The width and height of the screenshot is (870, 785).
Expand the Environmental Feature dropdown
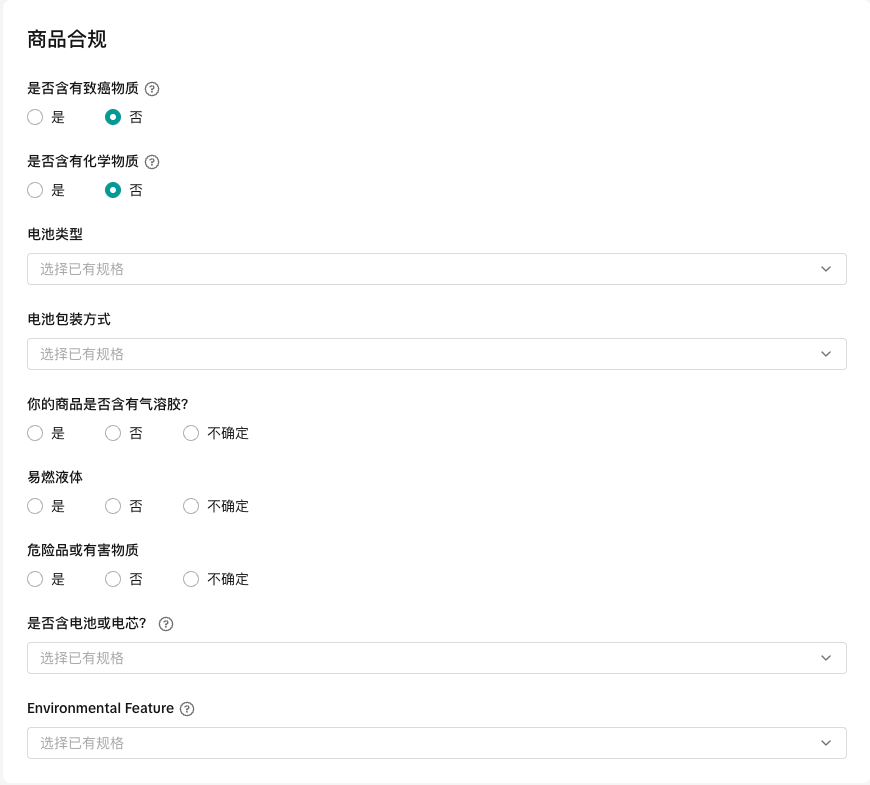point(436,743)
